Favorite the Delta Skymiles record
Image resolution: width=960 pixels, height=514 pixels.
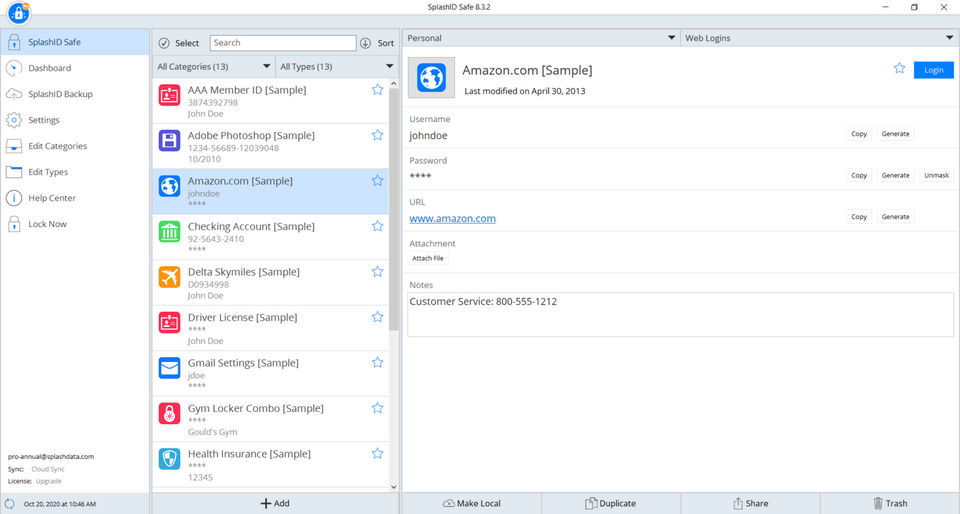[377, 272]
